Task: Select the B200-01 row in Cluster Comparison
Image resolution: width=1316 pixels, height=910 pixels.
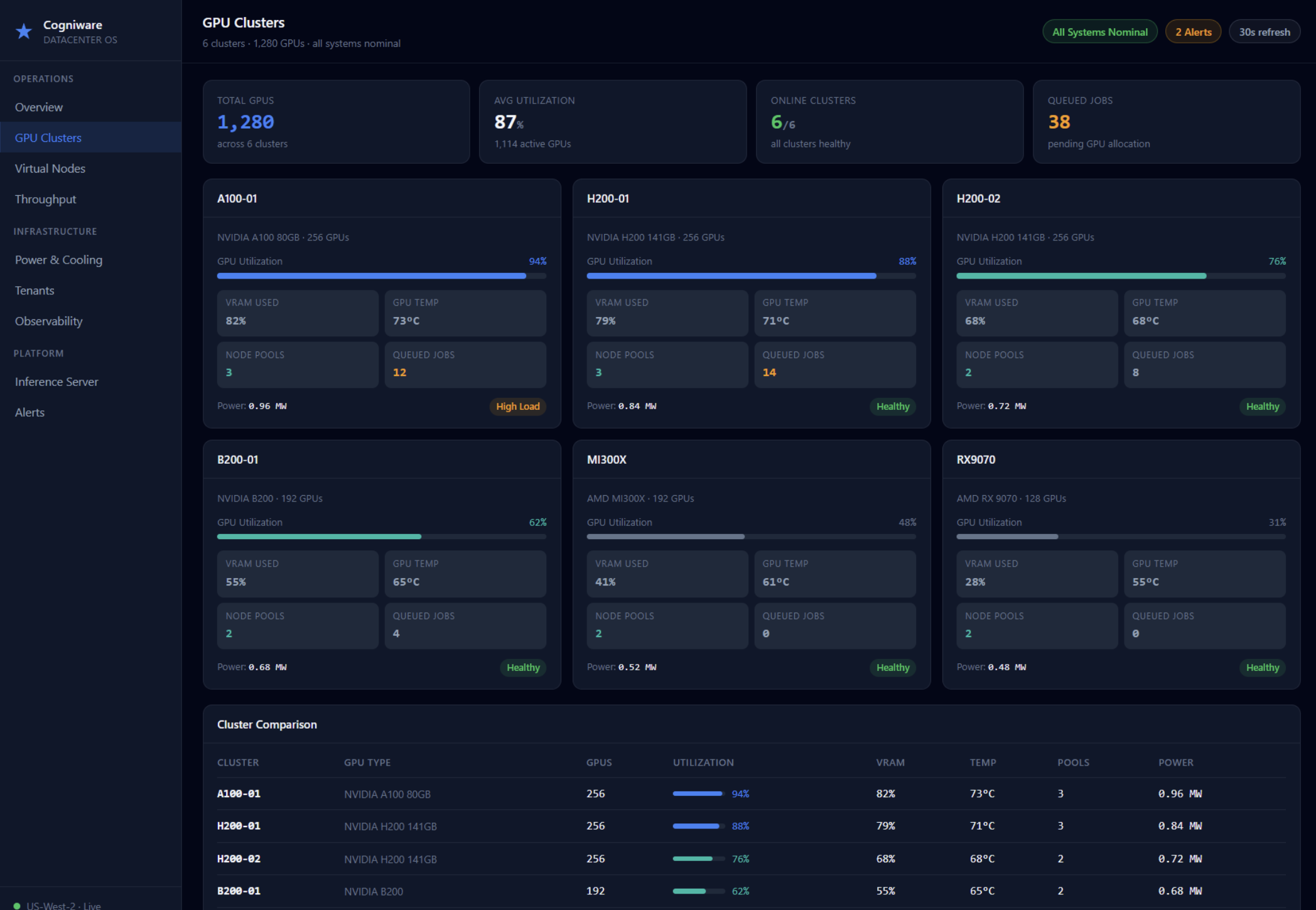Action: click(x=752, y=891)
